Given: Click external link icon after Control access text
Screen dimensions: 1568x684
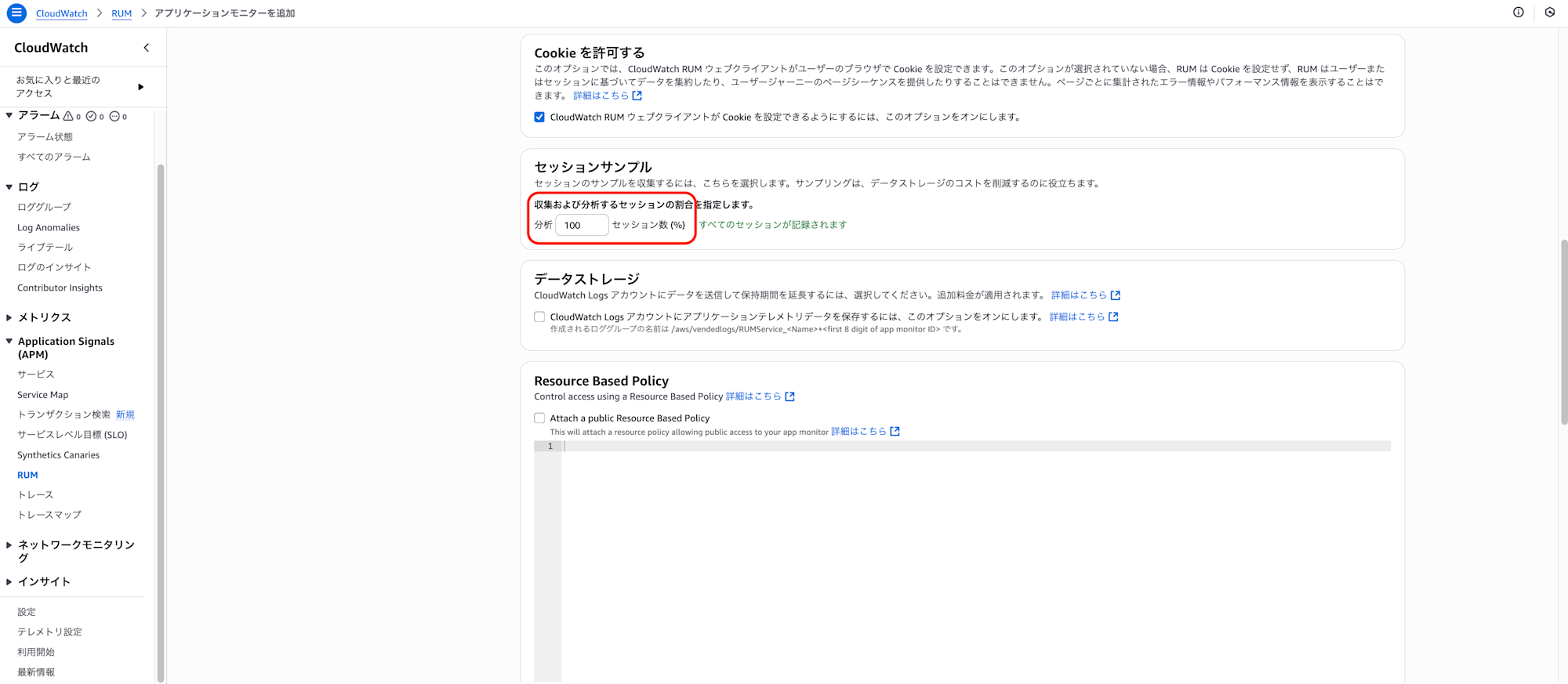Looking at the screenshot, I should click(790, 396).
